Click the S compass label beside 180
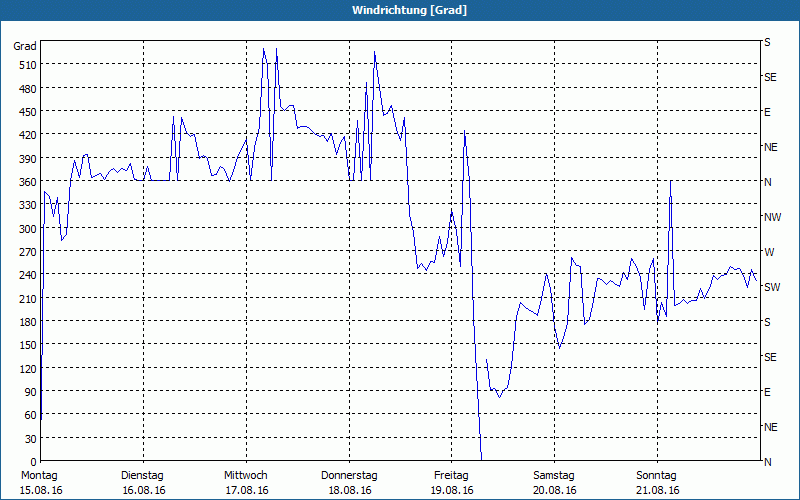This screenshot has width=800, height=500. [x=767, y=322]
